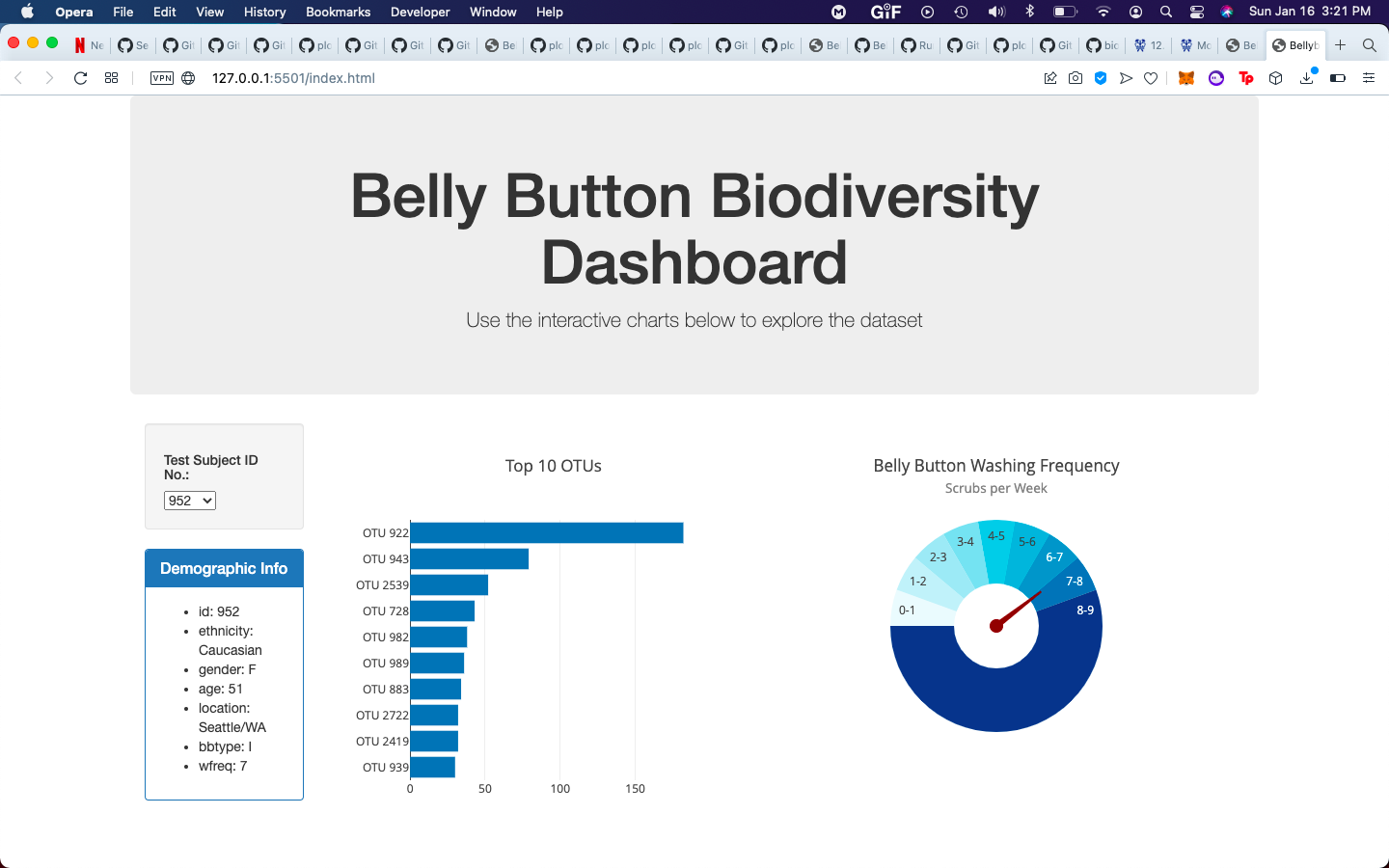
Task: Reload the page with the refresh icon
Action: coord(81,78)
